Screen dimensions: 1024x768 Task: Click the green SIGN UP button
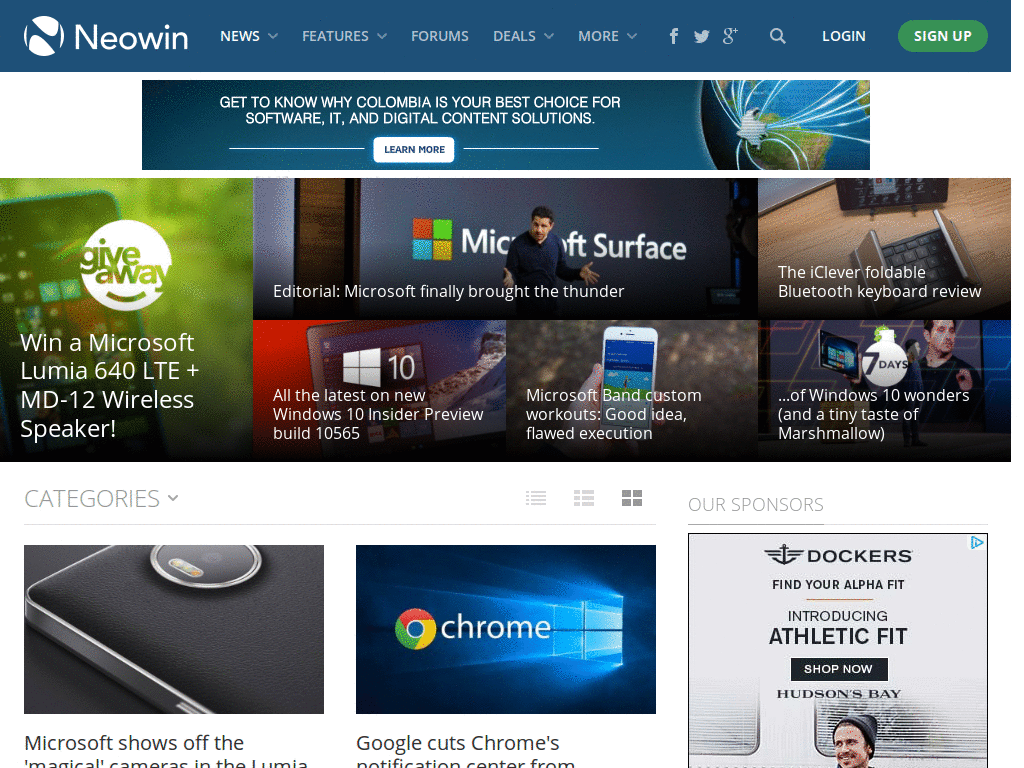(x=942, y=36)
